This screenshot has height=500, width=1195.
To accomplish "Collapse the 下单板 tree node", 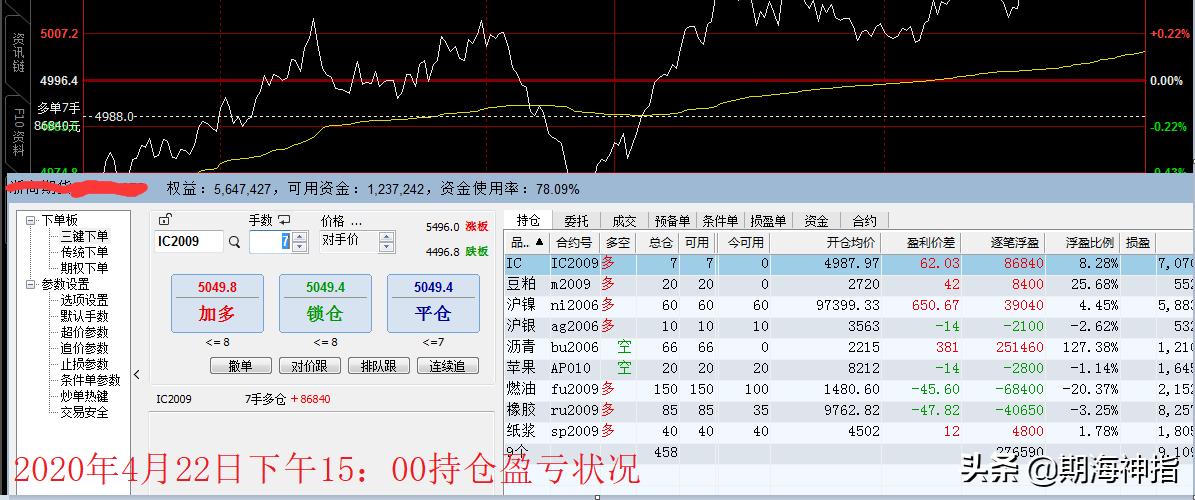I will point(31,220).
